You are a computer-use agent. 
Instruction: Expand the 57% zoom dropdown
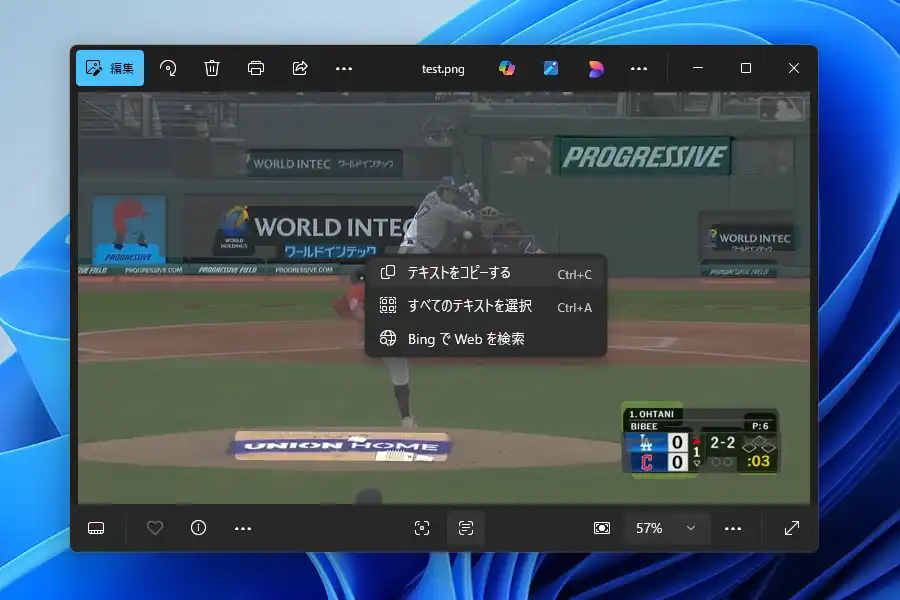690,528
